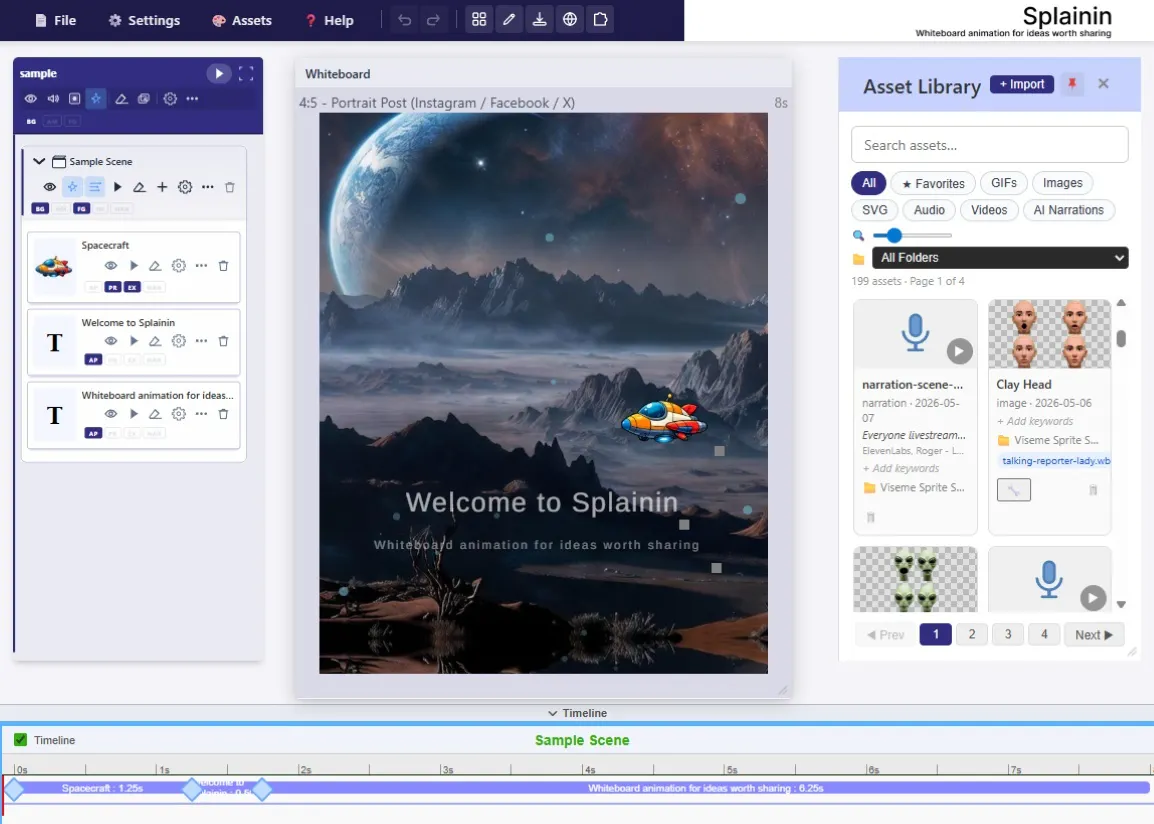Toggle sparkle effects icon in sample header
The height and width of the screenshot is (824, 1154).
[x=96, y=99]
